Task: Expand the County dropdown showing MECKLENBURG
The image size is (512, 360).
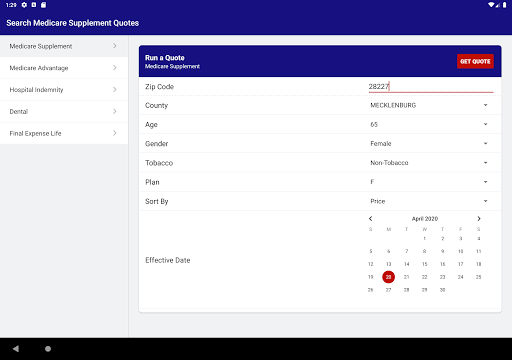Action: (428, 105)
